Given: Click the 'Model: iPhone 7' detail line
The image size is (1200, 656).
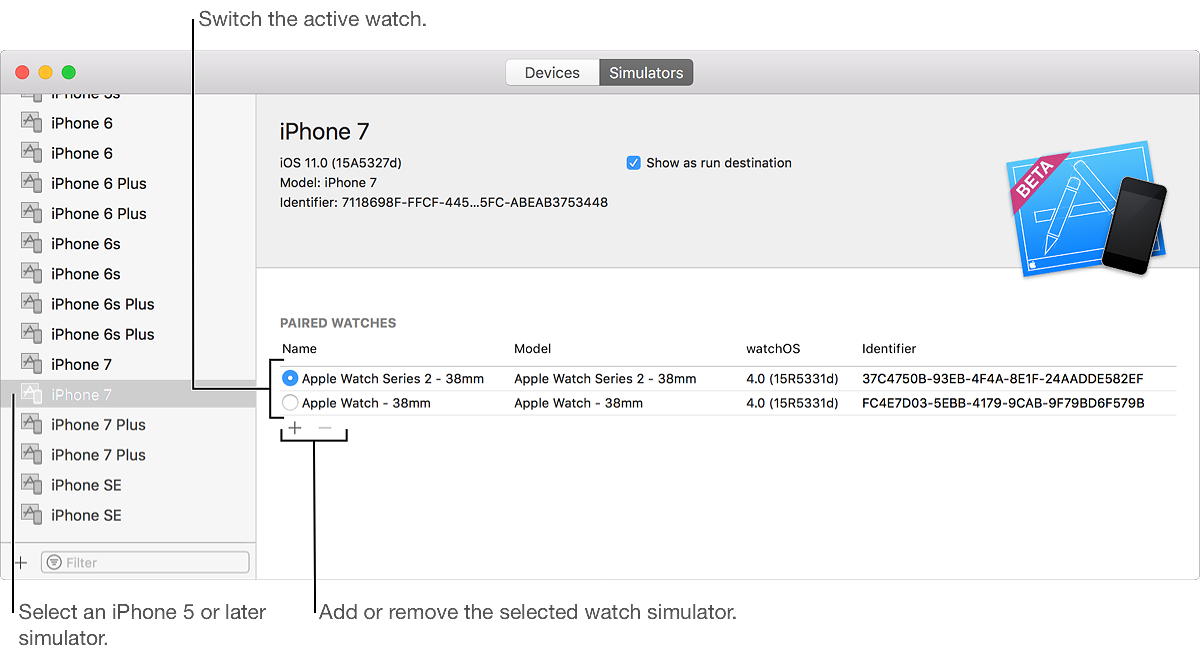Looking at the screenshot, I should pos(328,183).
